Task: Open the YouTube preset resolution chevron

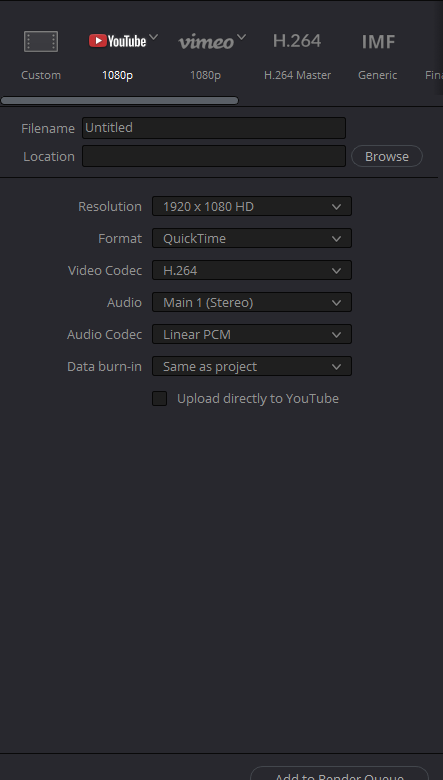Action: 154,37
